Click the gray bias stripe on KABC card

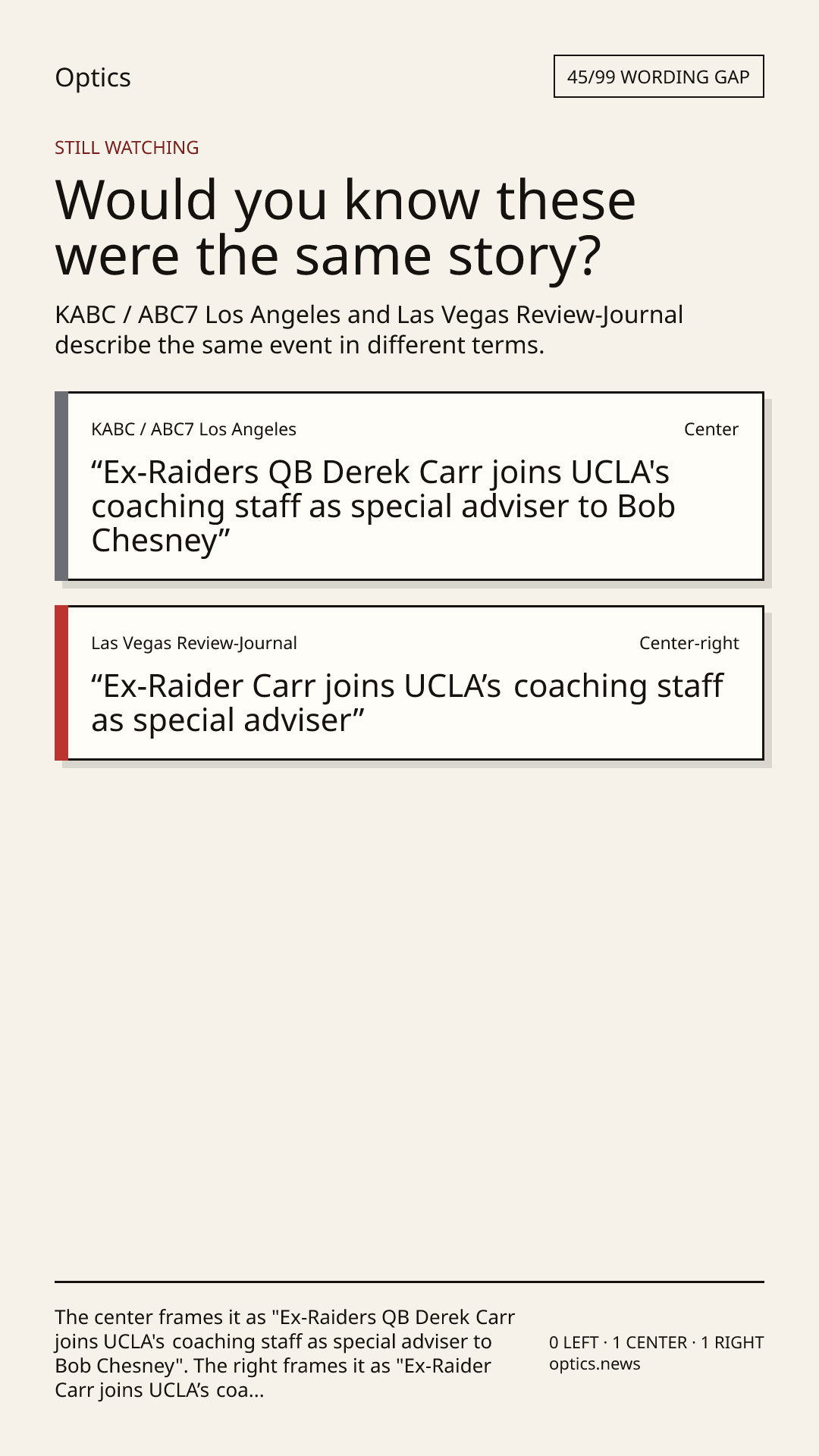click(61, 486)
